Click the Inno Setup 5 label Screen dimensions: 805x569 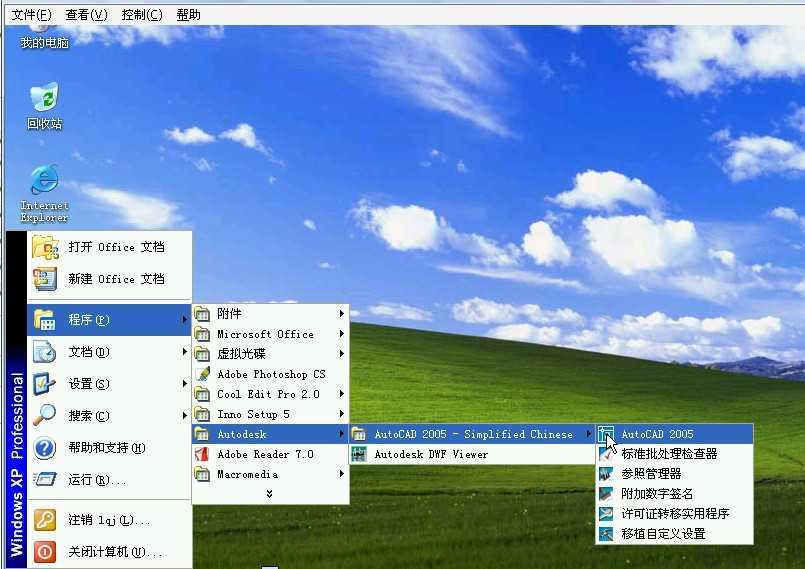253,414
